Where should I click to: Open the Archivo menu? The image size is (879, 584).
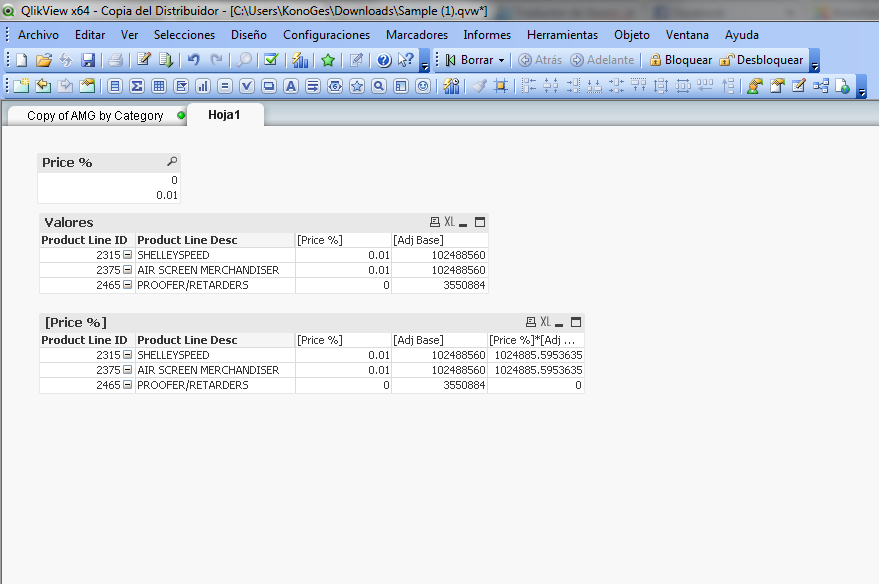pos(38,35)
